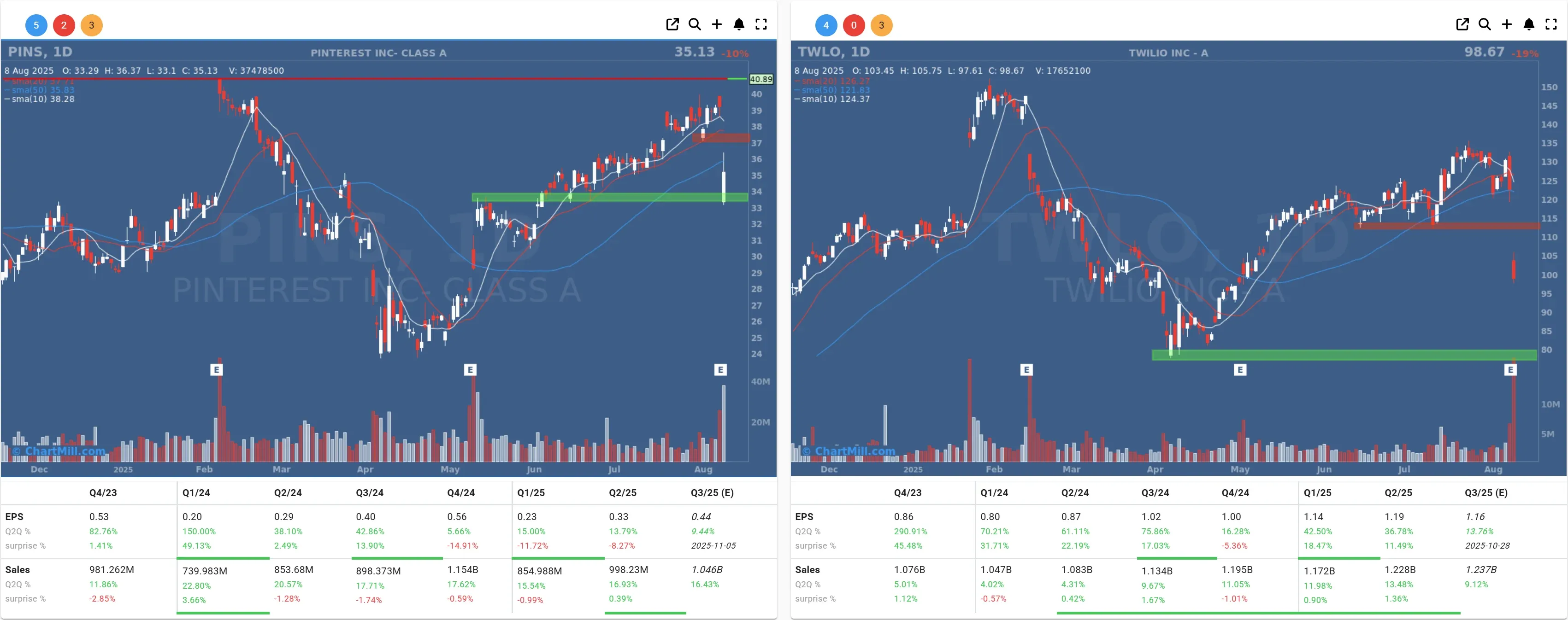Click TWILIO INC - A chart header name

[x=1169, y=53]
